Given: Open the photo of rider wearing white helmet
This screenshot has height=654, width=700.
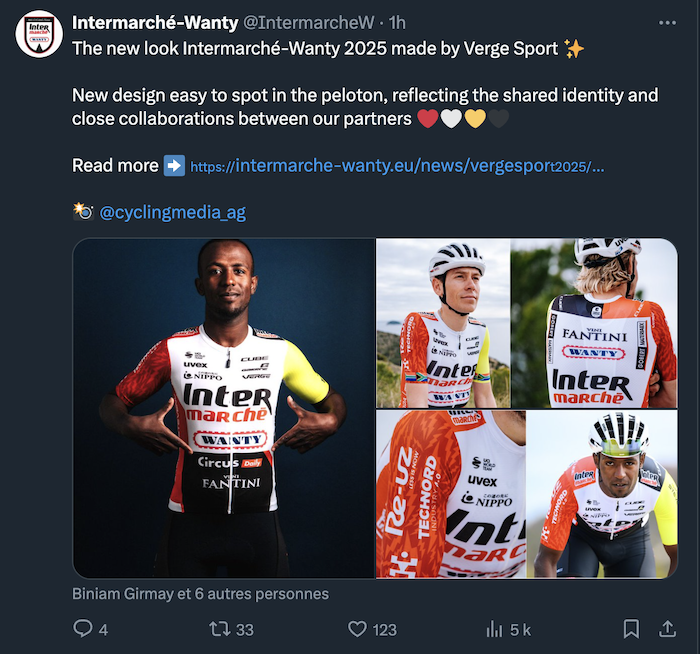Looking at the screenshot, I should pyautogui.click(x=441, y=322).
